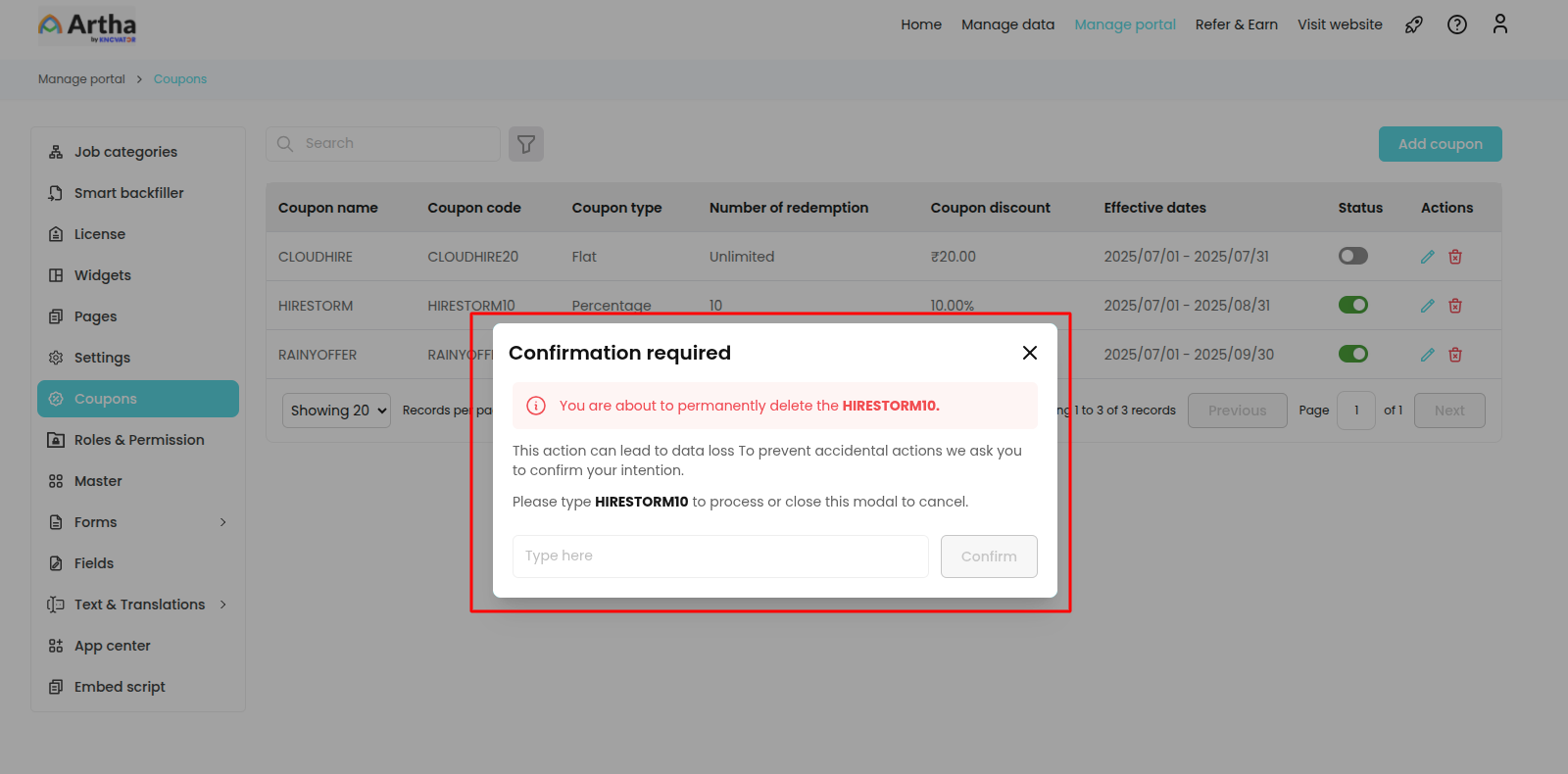Click the filter funnel icon
This screenshot has width=1568, height=774.
click(526, 144)
